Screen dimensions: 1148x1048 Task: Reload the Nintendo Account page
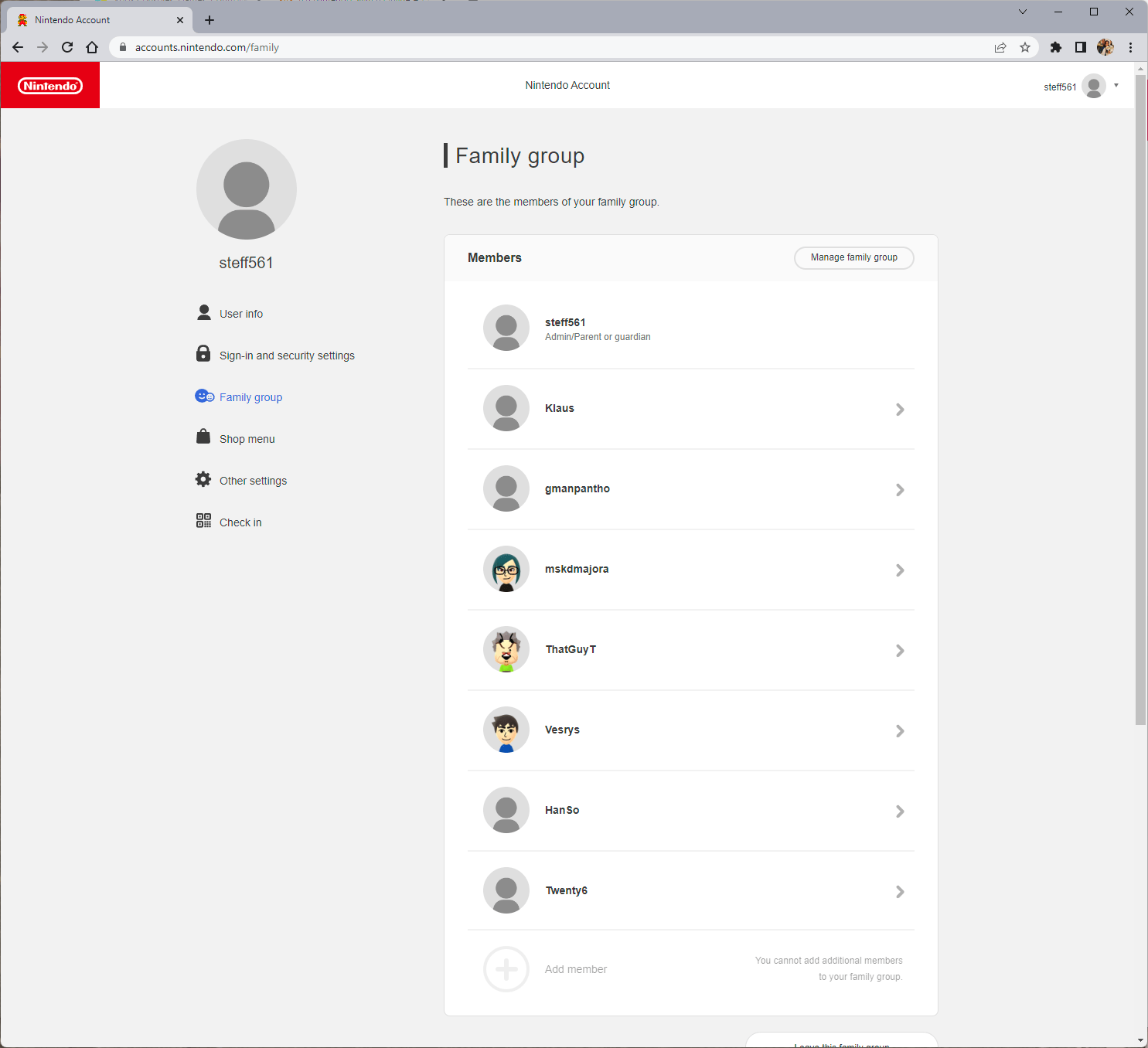(67, 47)
